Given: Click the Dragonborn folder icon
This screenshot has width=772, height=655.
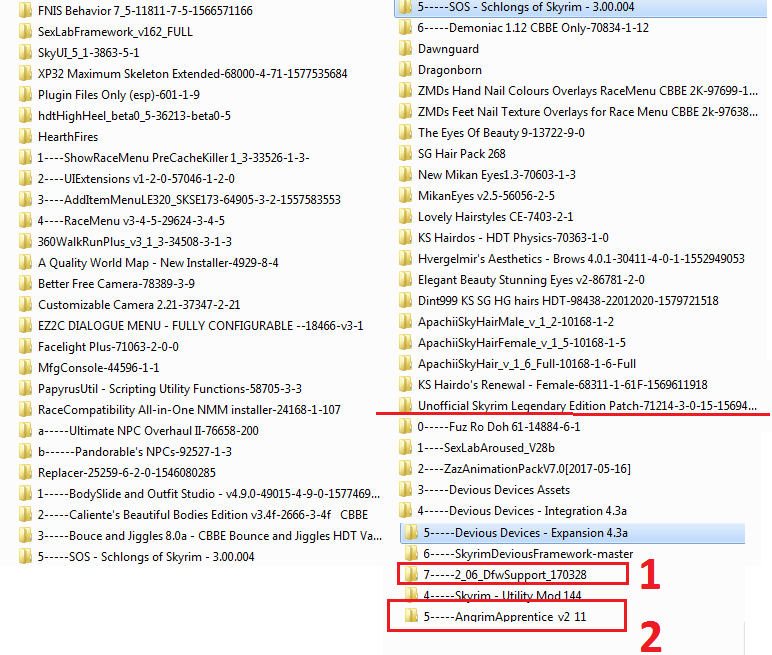Looking at the screenshot, I should [406, 70].
